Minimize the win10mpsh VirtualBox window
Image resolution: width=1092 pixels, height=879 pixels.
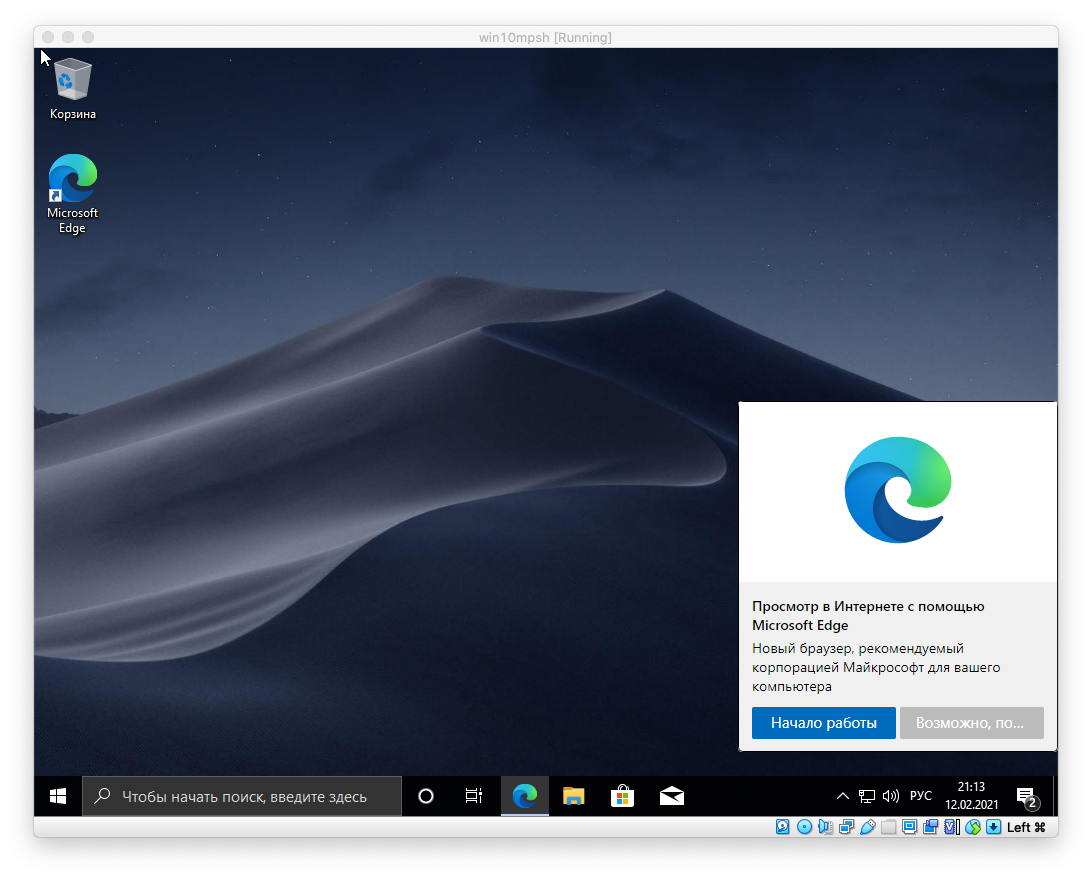coord(68,37)
